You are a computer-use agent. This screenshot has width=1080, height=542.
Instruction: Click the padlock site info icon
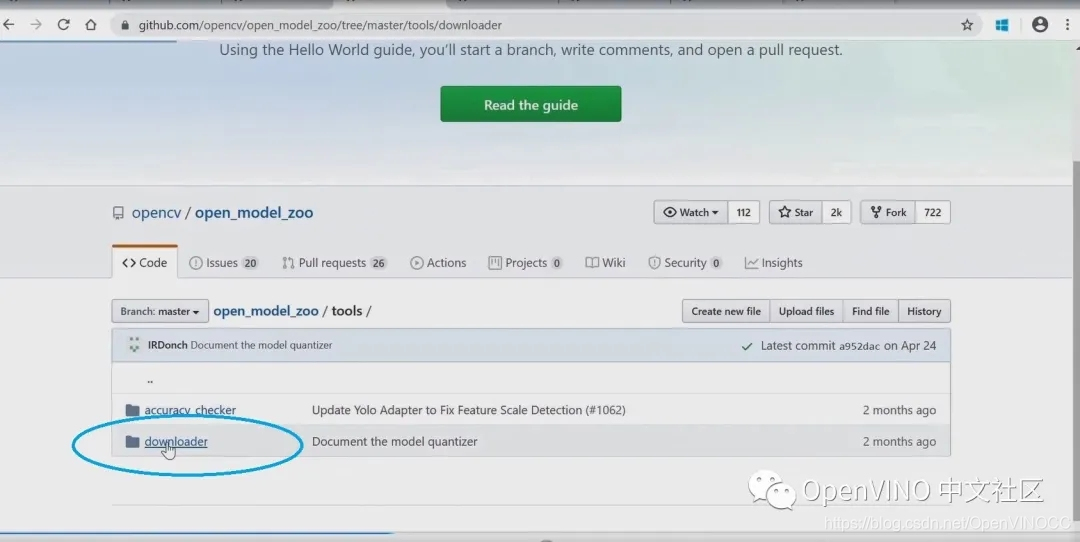pyautogui.click(x=125, y=25)
